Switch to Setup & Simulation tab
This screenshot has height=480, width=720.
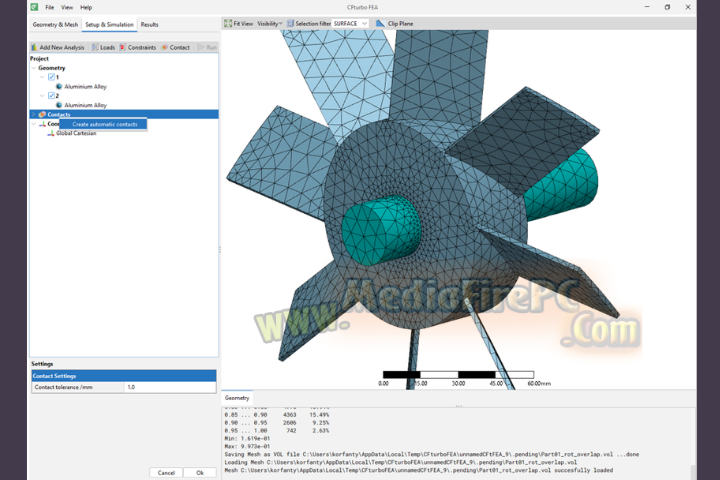109,25
